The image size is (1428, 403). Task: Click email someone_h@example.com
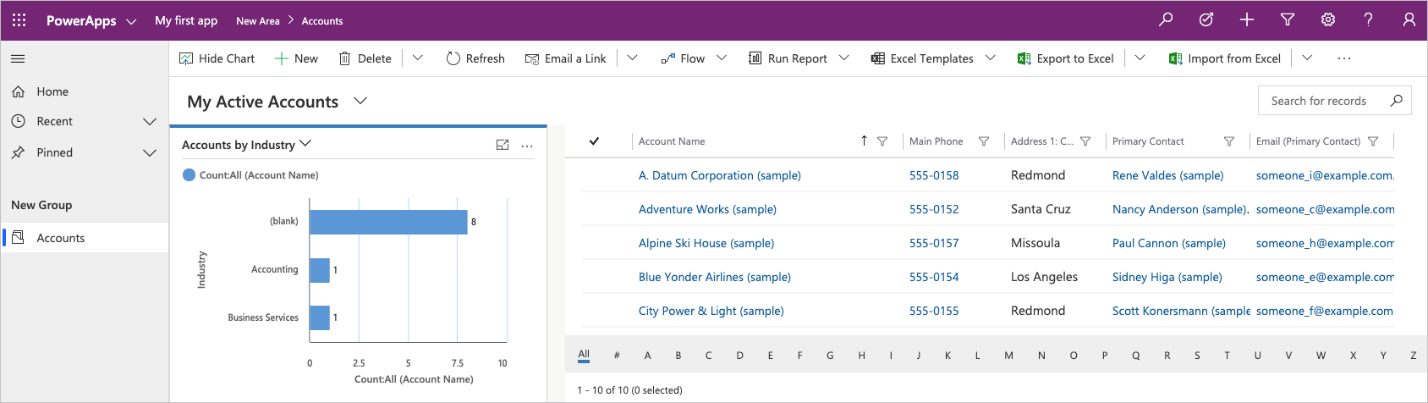pyautogui.click(x=1325, y=243)
